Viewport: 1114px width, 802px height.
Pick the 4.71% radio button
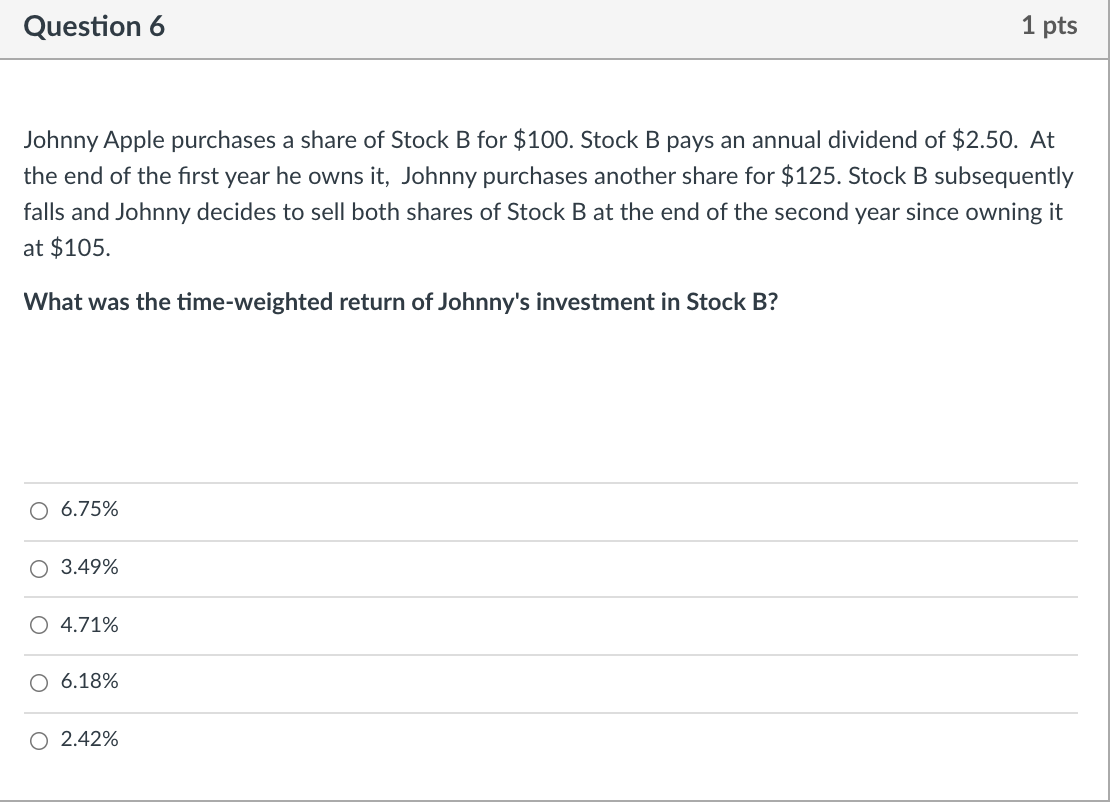pyautogui.click(x=38, y=627)
